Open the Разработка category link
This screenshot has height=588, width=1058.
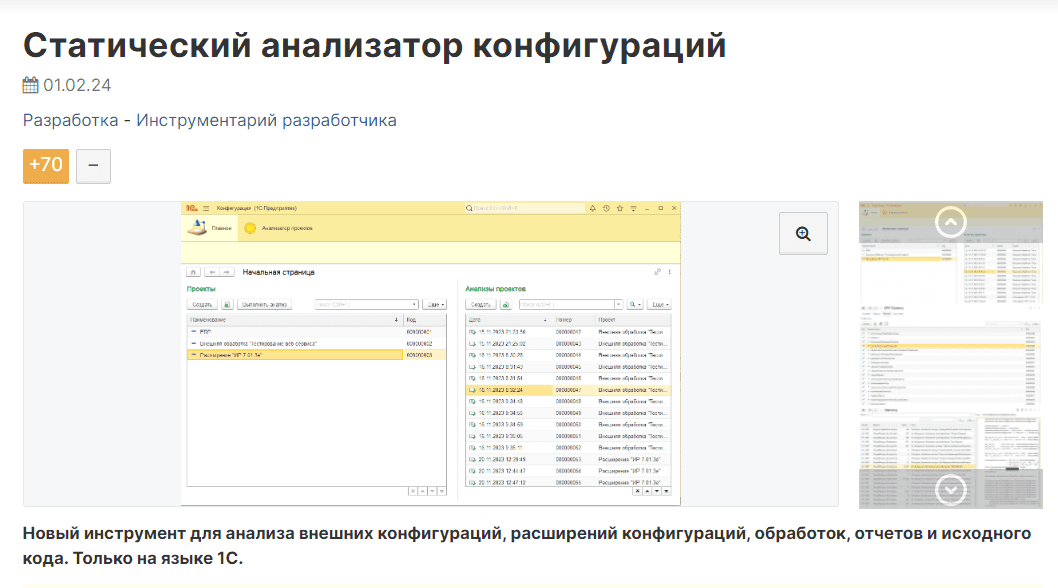pyautogui.click(x=71, y=120)
